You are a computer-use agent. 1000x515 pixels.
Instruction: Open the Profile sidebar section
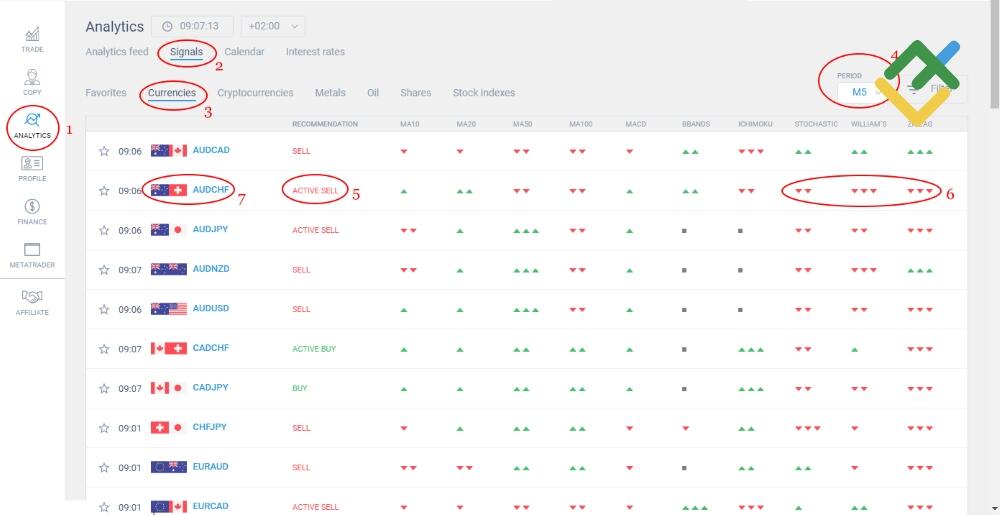point(32,168)
